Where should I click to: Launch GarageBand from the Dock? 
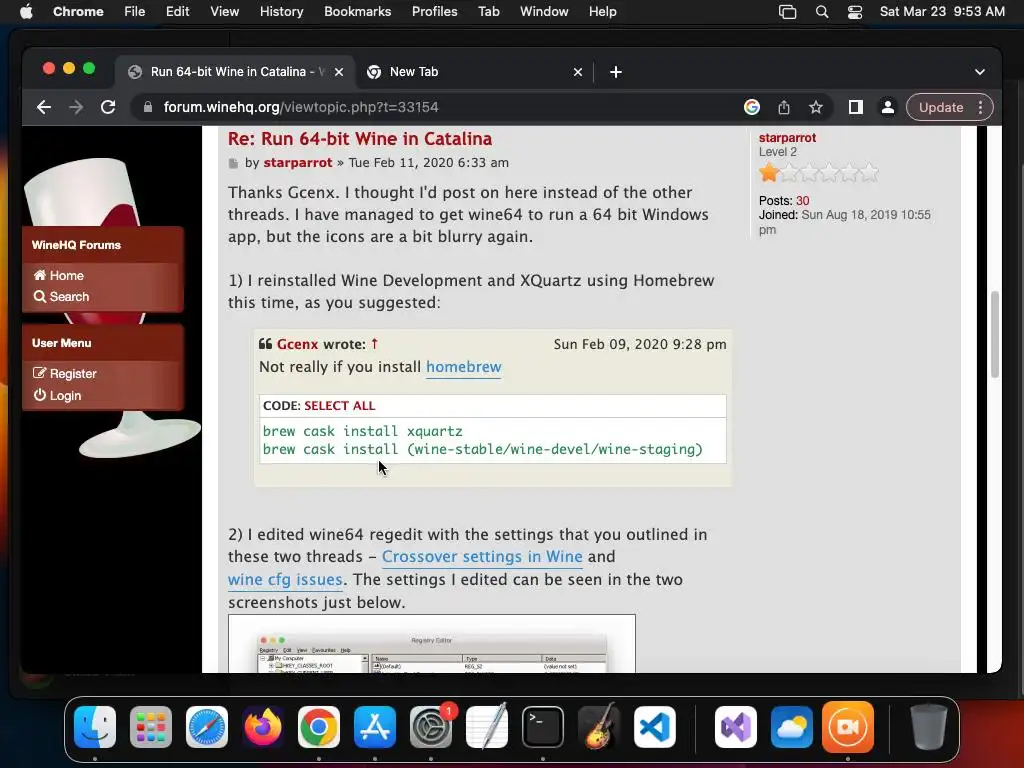599,727
